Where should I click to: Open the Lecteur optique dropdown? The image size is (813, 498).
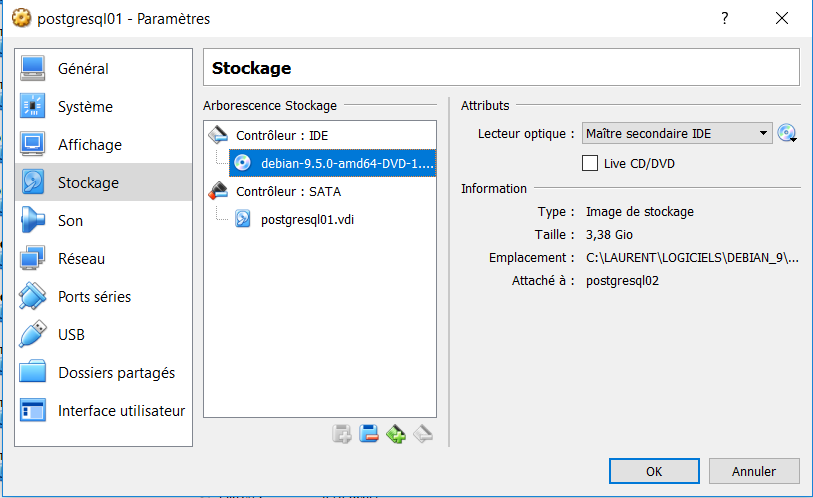(677, 133)
